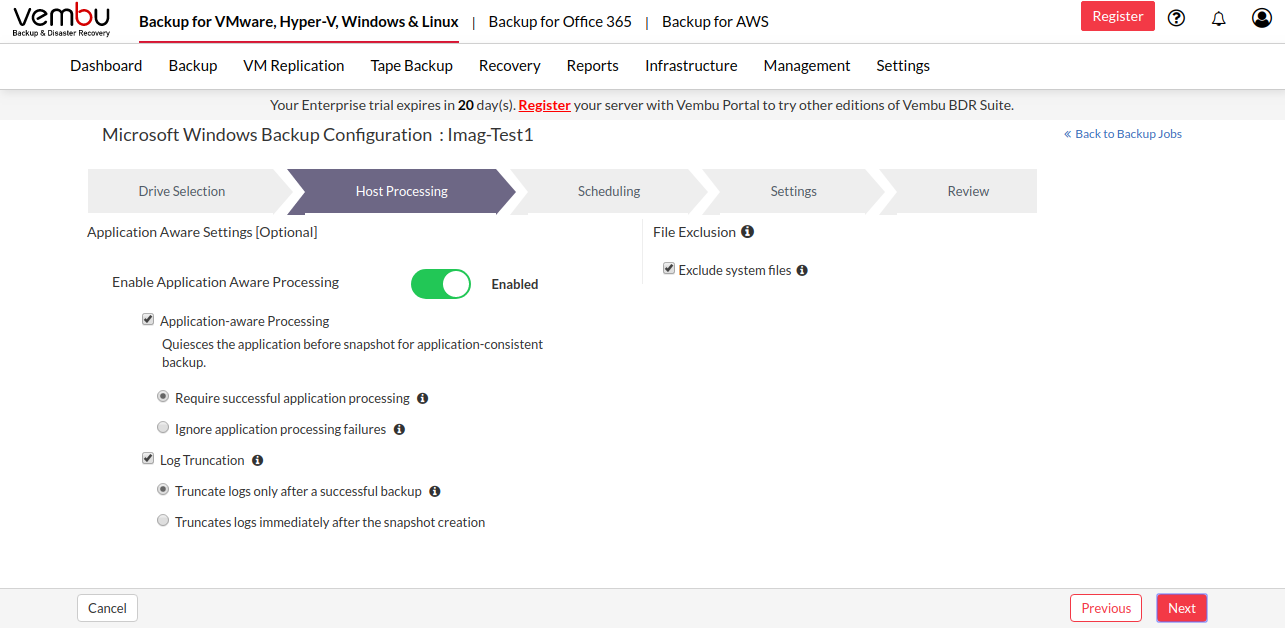The height and width of the screenshot is (634, 1285).
Task: Click the Vembu logo
Action: coord(61,21)
